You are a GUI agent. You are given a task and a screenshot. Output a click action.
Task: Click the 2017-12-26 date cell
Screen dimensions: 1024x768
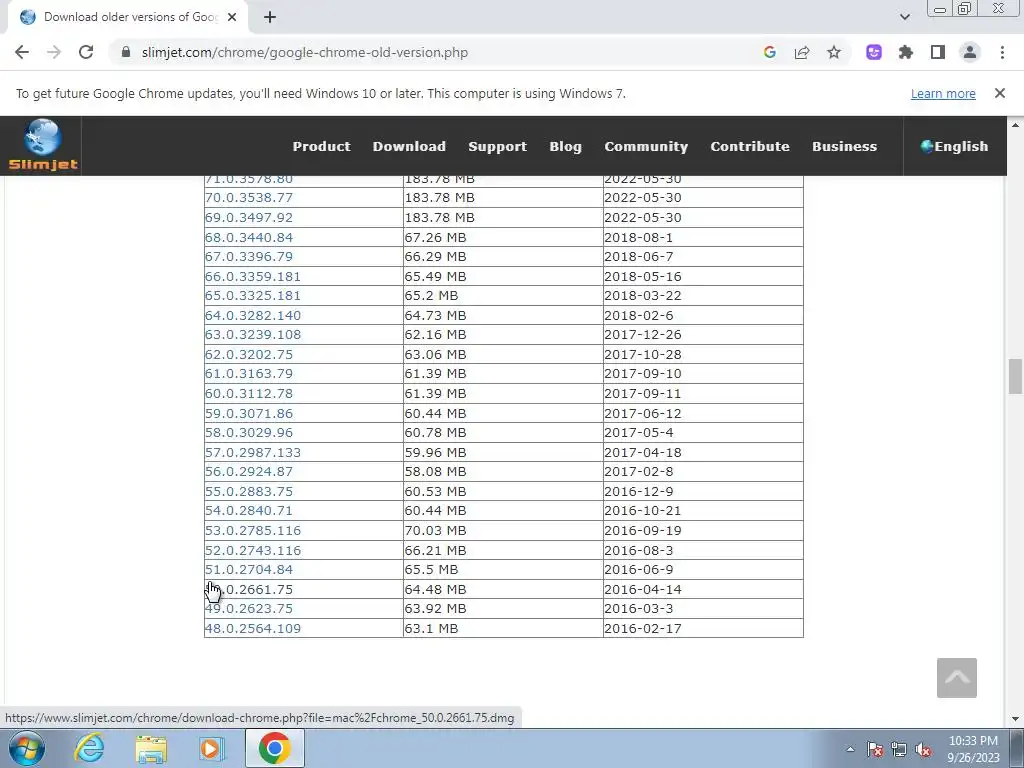(703, 334)
